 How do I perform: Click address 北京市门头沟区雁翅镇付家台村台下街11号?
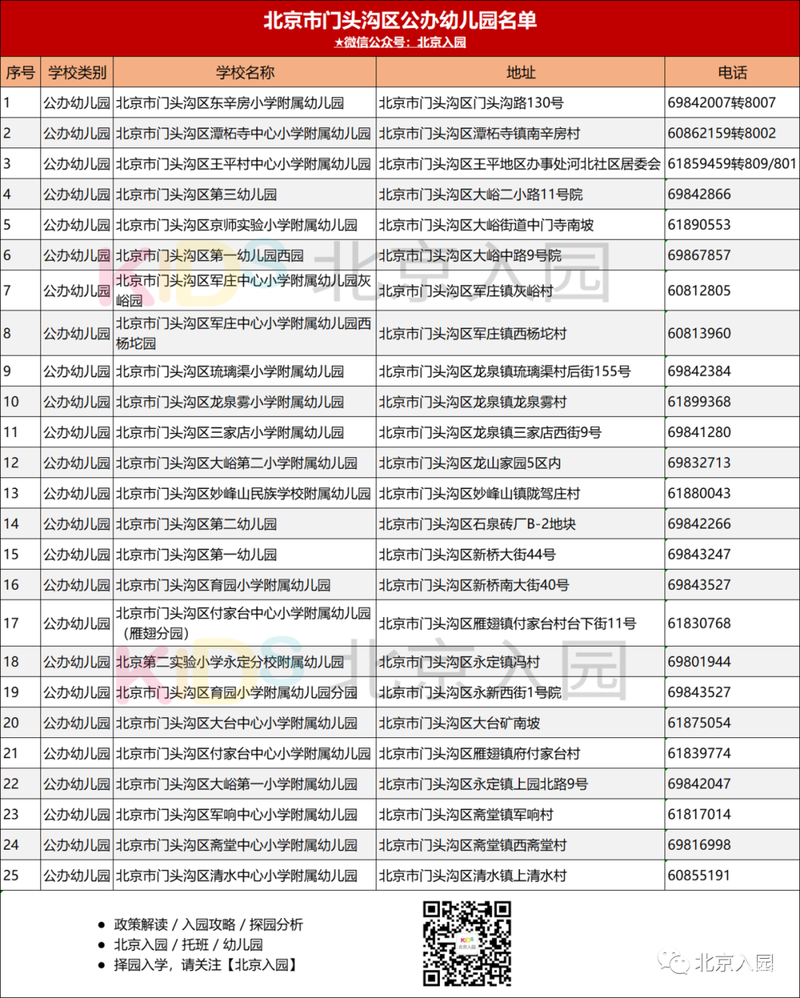click(x=507, y=623)
